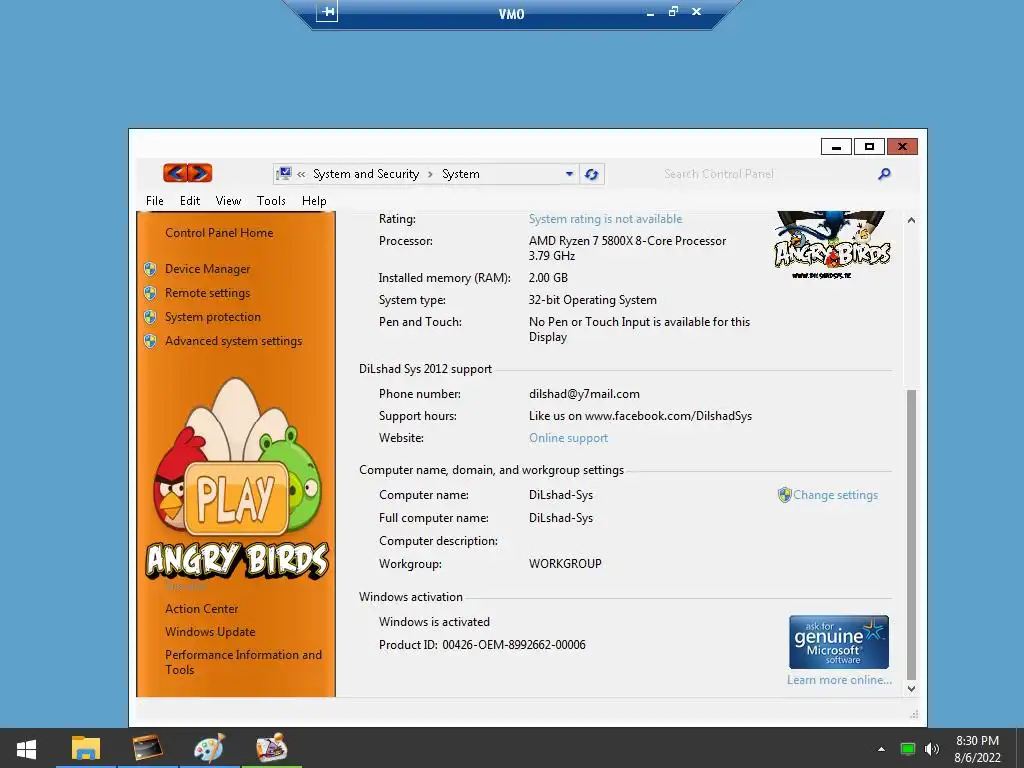
Task: Go back with the left arrow button
Action: (175, 173)
